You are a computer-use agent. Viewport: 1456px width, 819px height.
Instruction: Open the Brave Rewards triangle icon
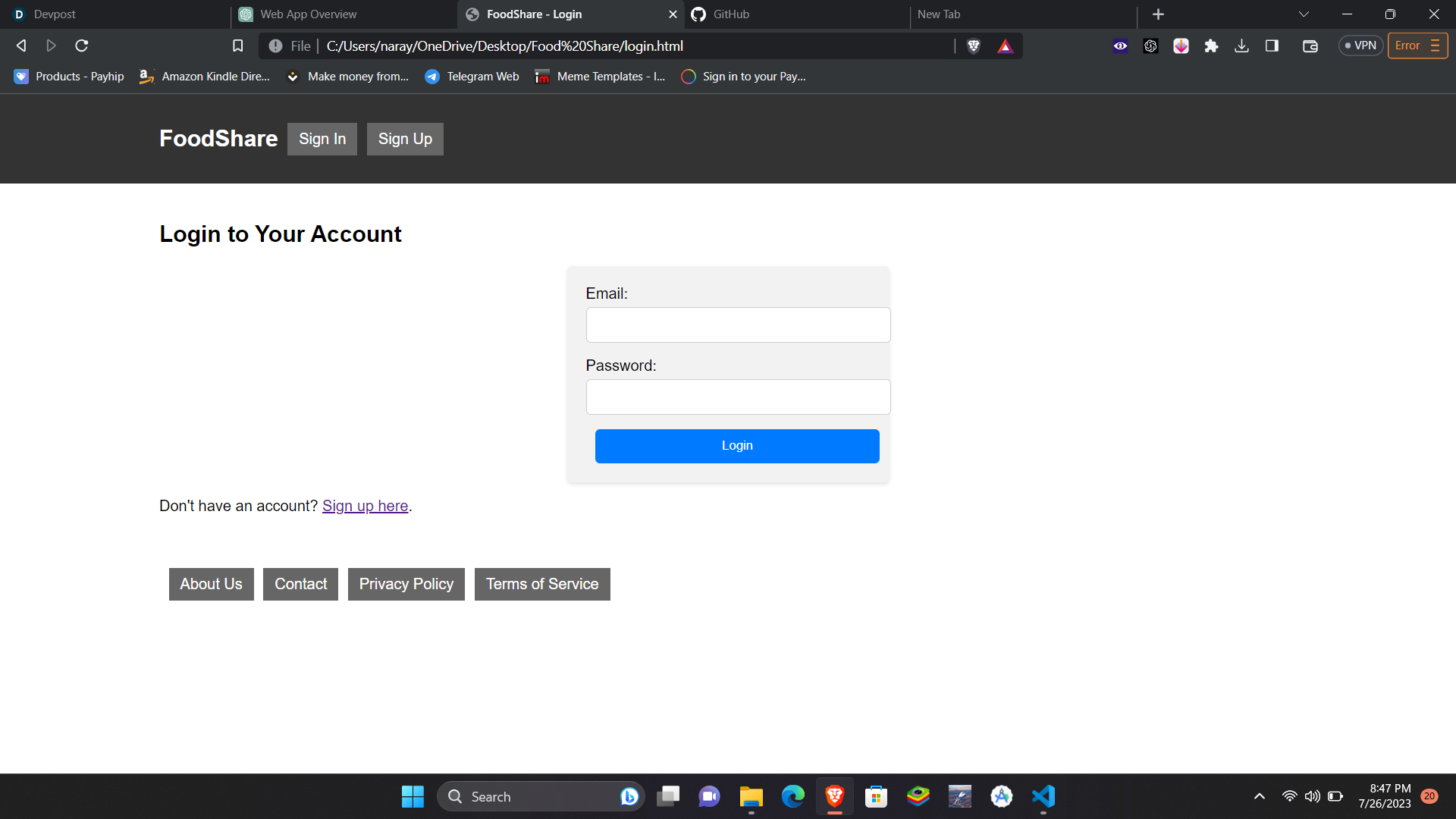pos(1006,45)
